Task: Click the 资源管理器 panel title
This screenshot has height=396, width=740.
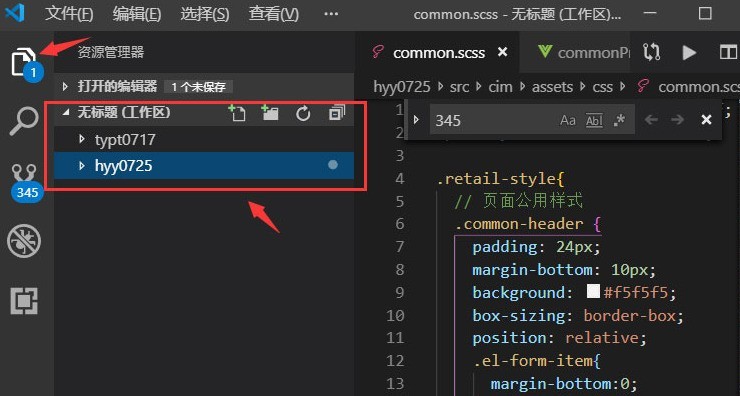Action: coord(110,52)
